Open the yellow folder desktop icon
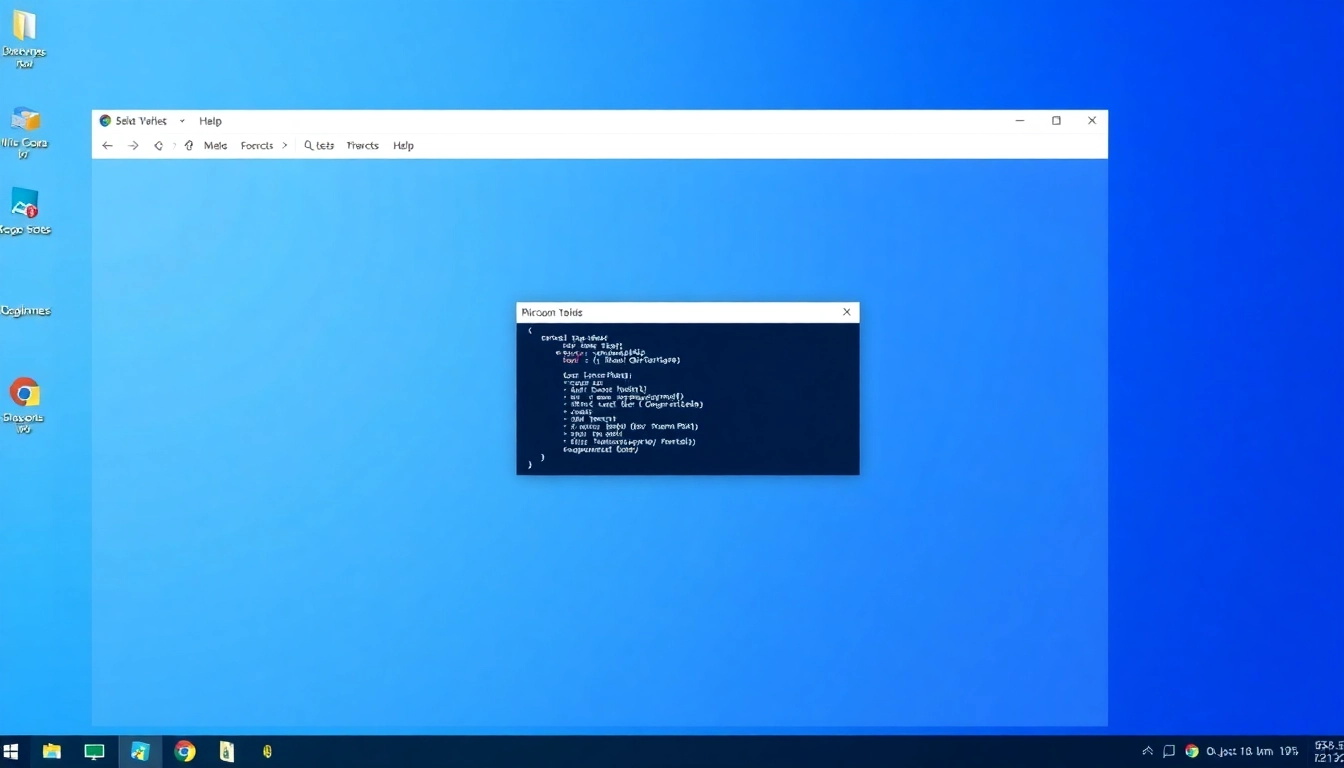This screenshot has width=1344, height=768. [x=24, y=26]
